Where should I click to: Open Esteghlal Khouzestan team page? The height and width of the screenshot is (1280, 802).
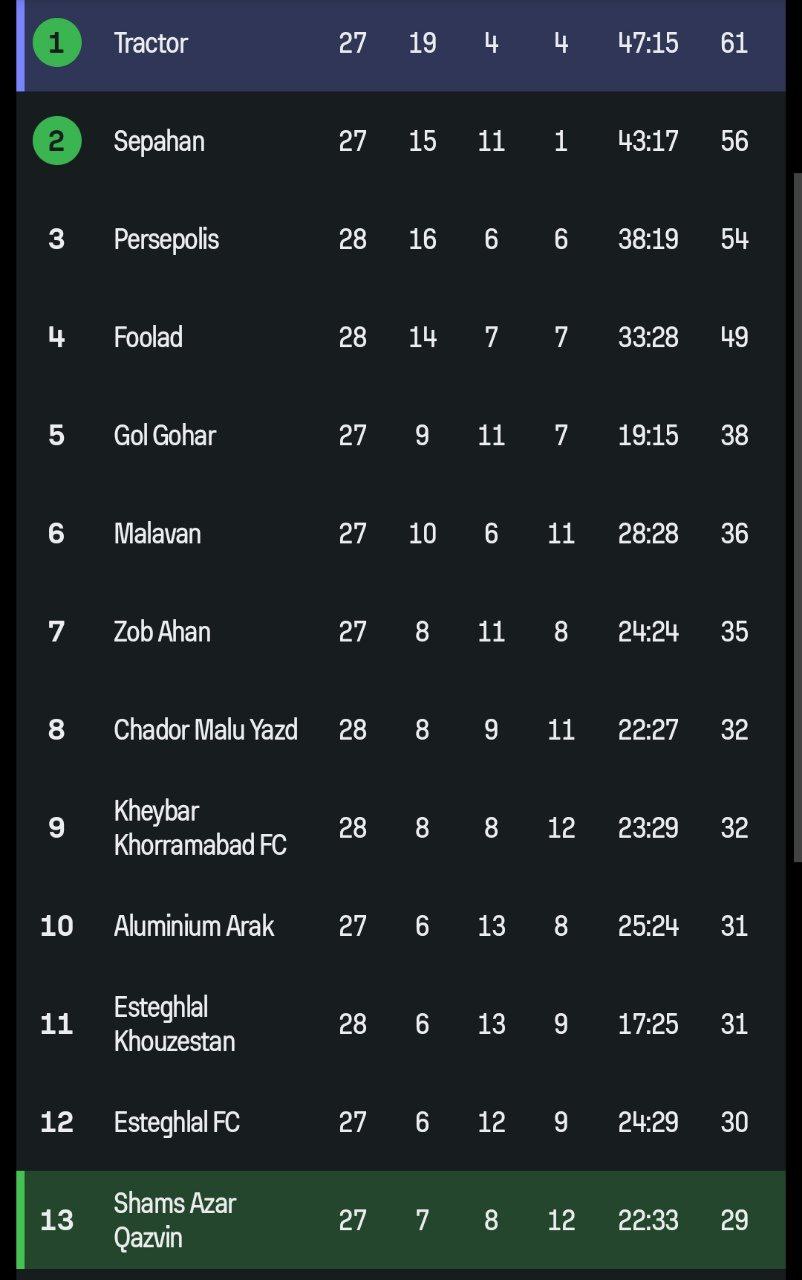(x=174, y=1023)
